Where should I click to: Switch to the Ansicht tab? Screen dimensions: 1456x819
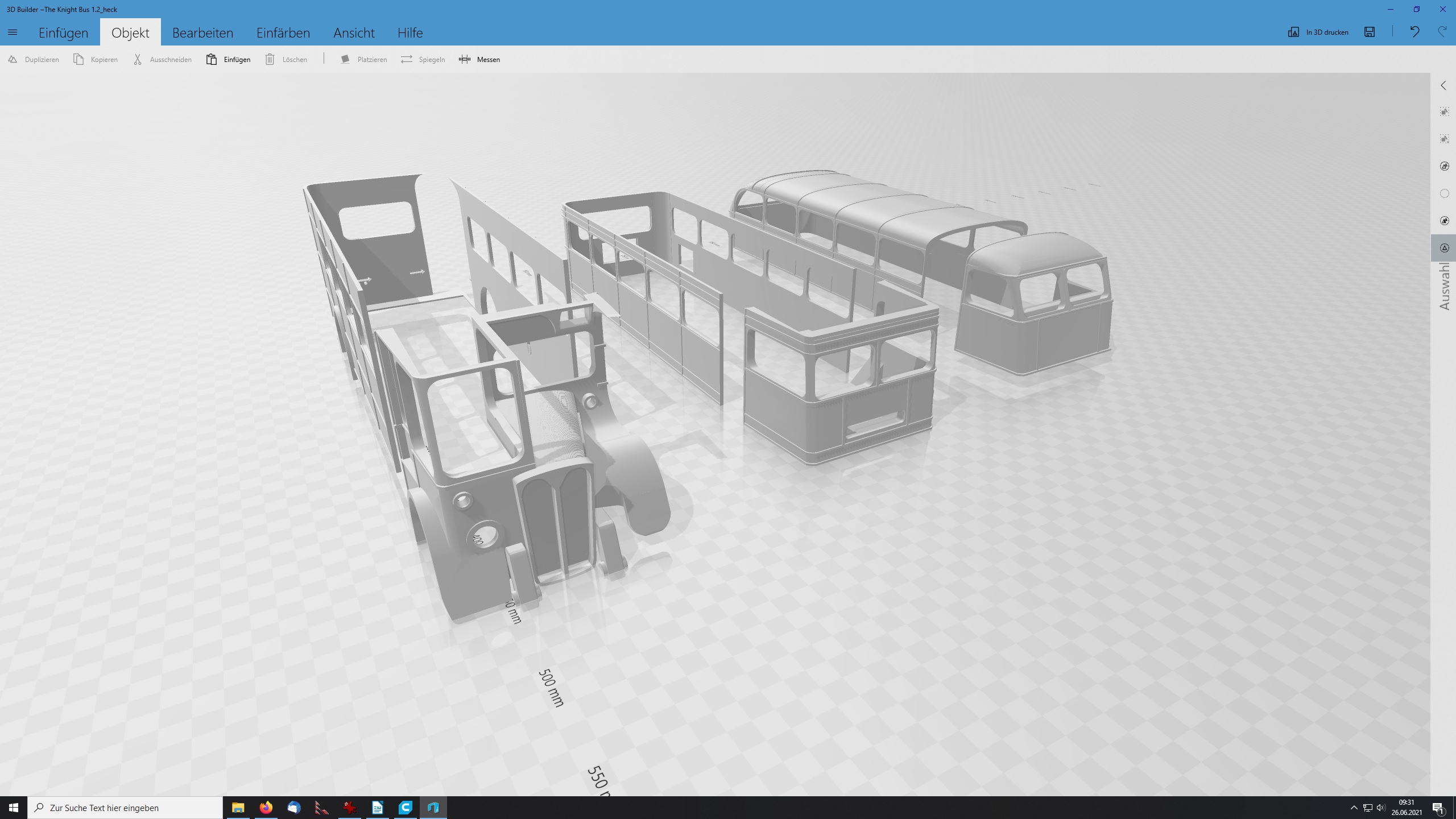(x=354, y=32)
